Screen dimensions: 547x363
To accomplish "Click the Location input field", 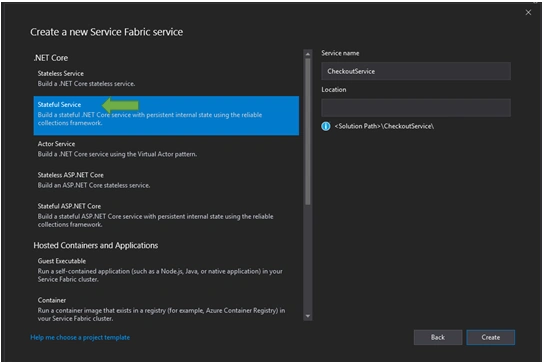I will tap(416, 107).
